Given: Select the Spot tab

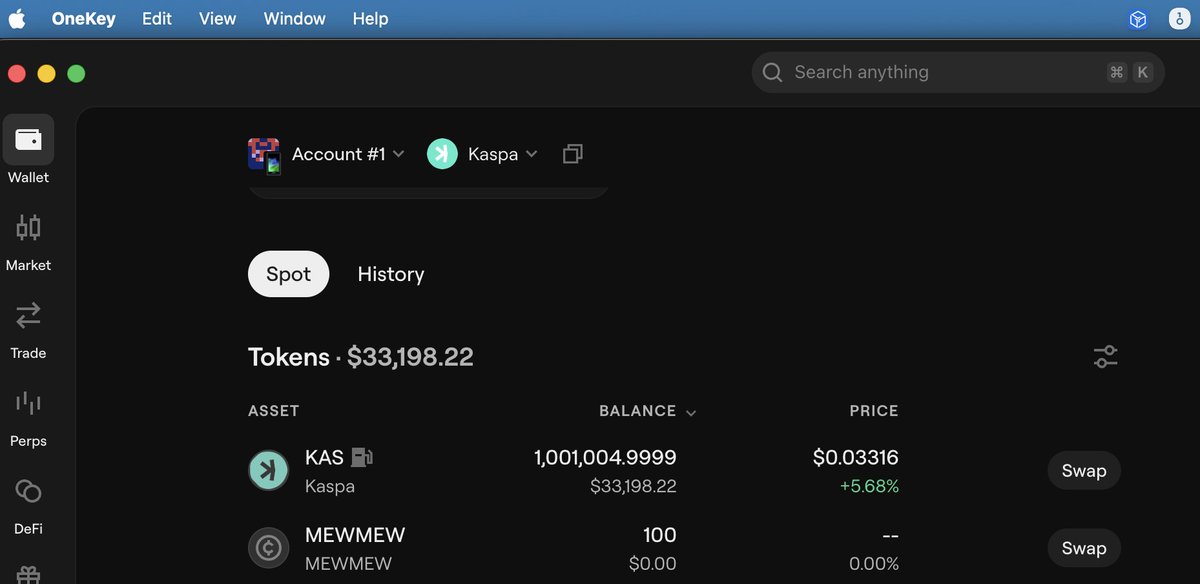Looking at the screenshot, I should [288, 274].
